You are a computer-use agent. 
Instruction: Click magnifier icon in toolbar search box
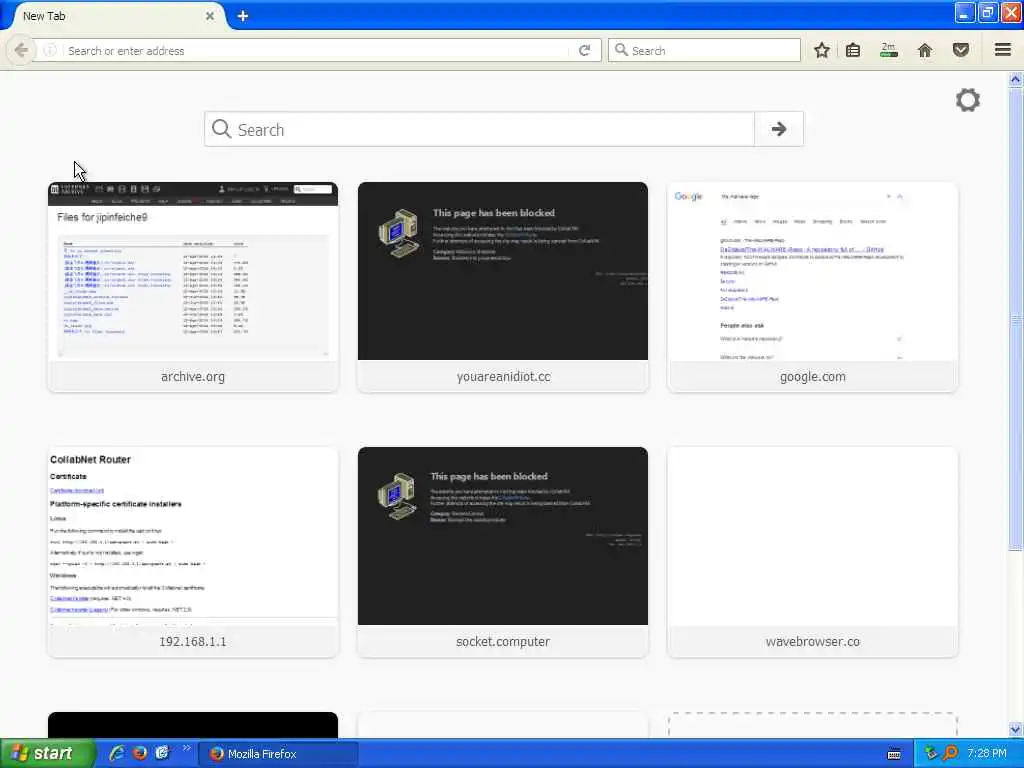[x=621, y=50]
